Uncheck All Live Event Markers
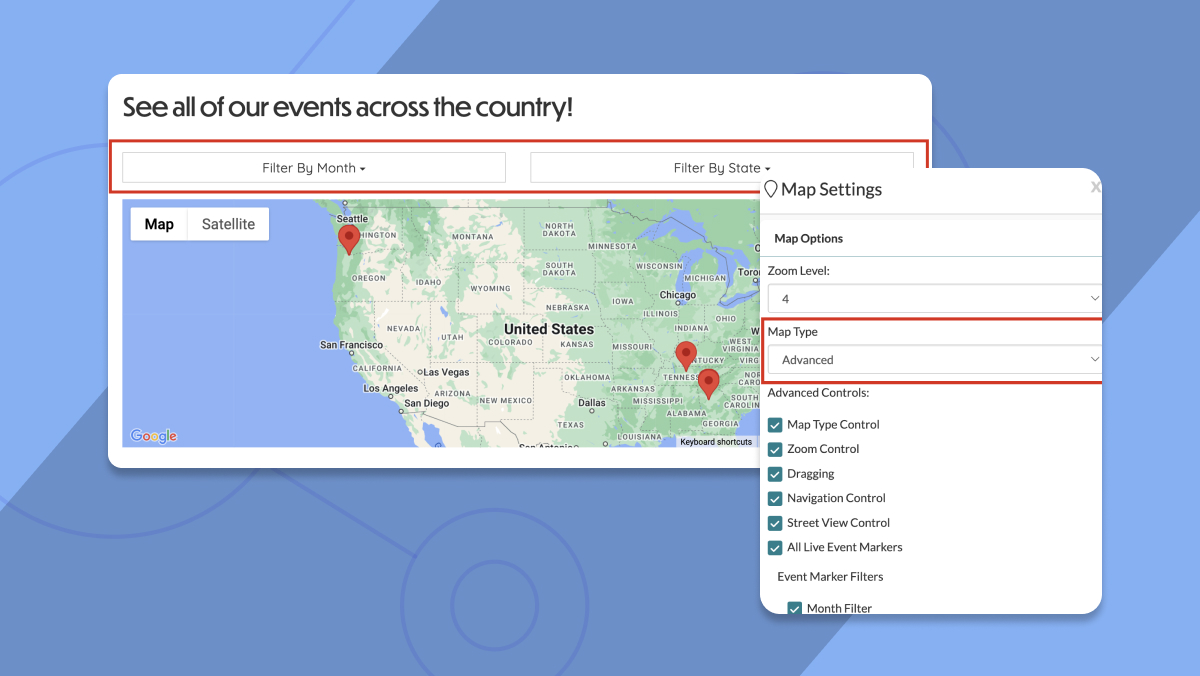The height and width of the screenshot is (676, 1200). point(774,547)
